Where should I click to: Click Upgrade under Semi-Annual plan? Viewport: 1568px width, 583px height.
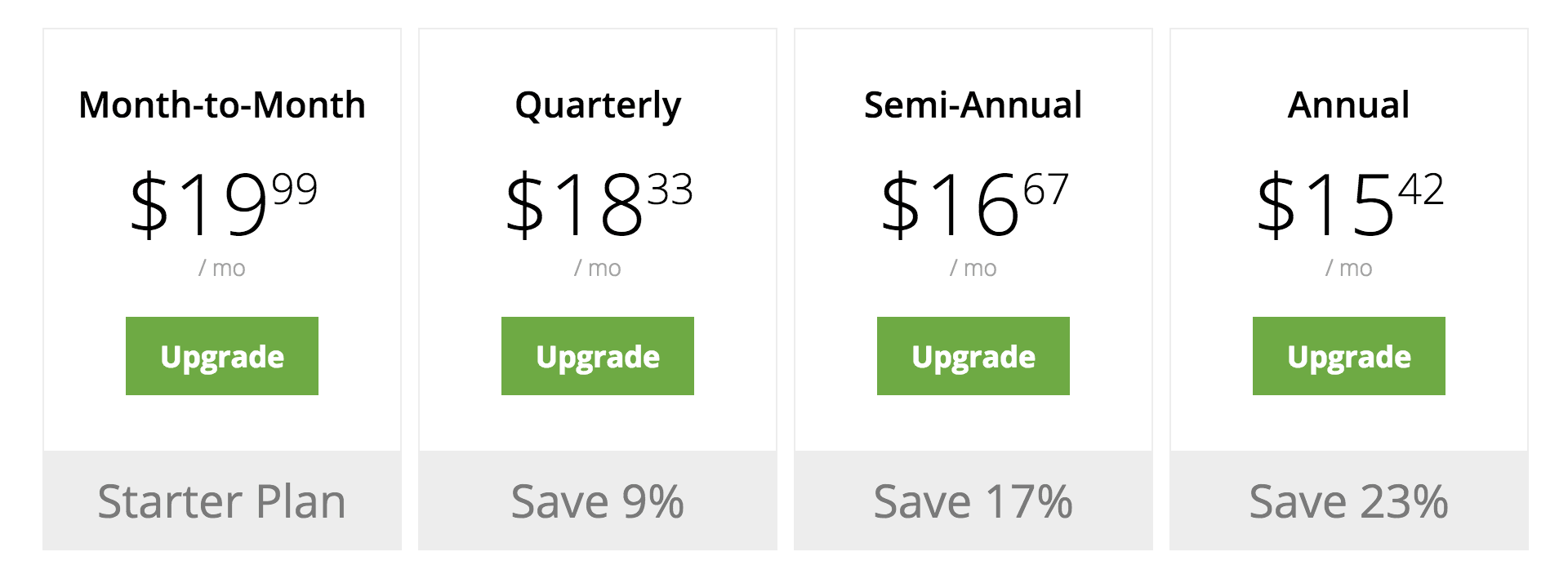tap(973, 356)
